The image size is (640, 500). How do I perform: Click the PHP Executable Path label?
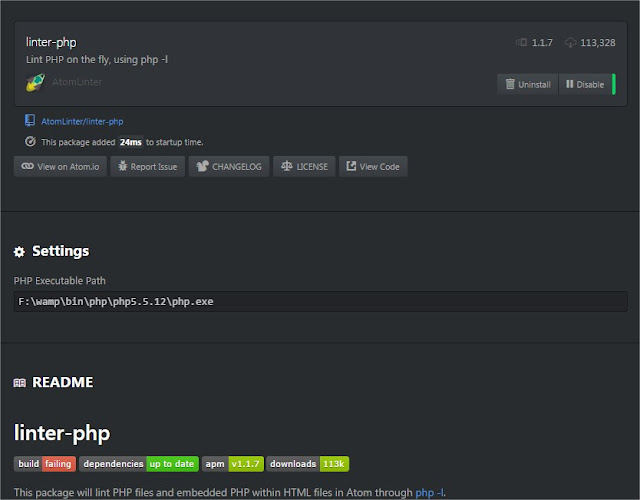(x=60, y=281)
